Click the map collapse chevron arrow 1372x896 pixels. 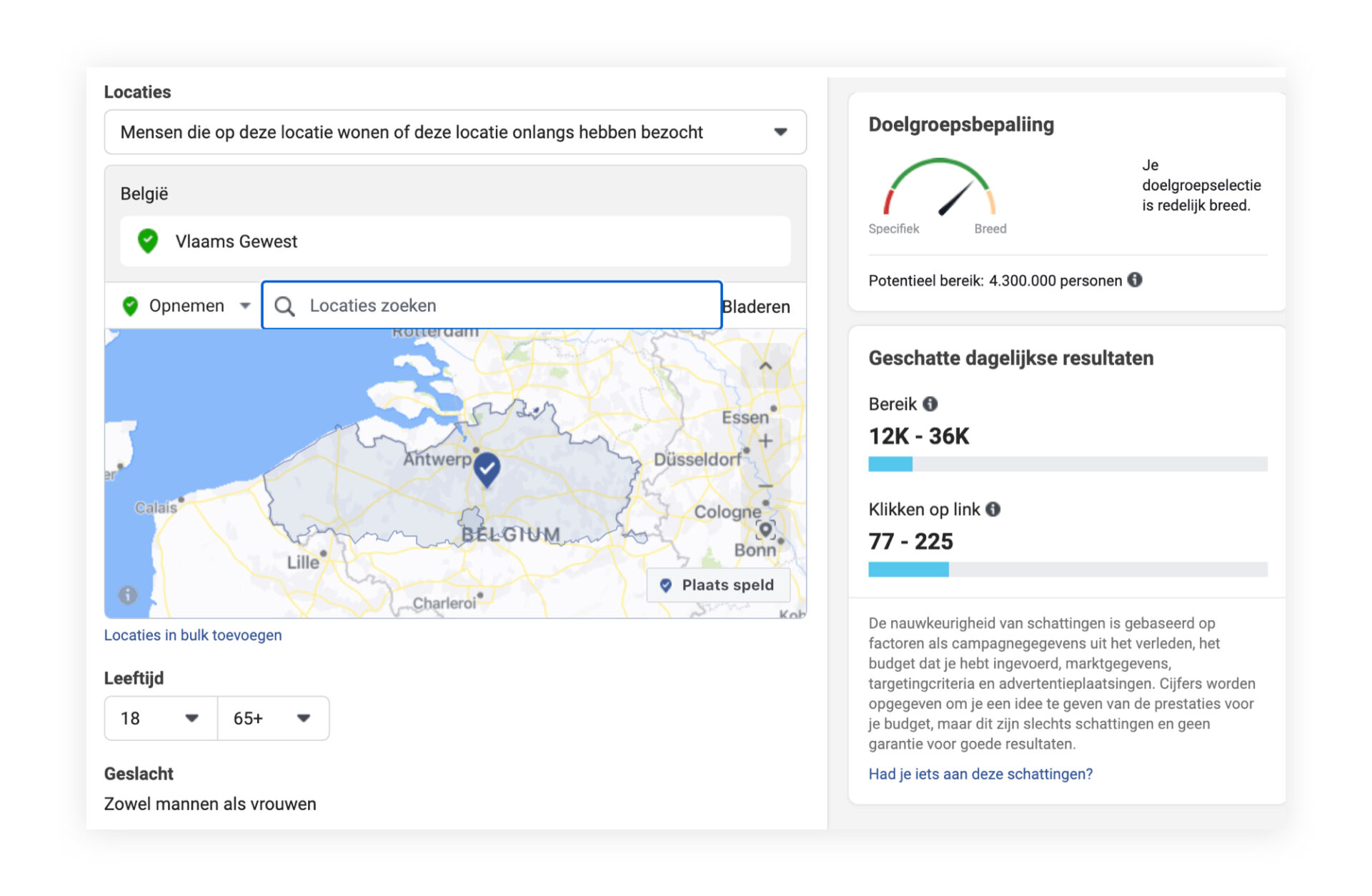coord(765,366)
